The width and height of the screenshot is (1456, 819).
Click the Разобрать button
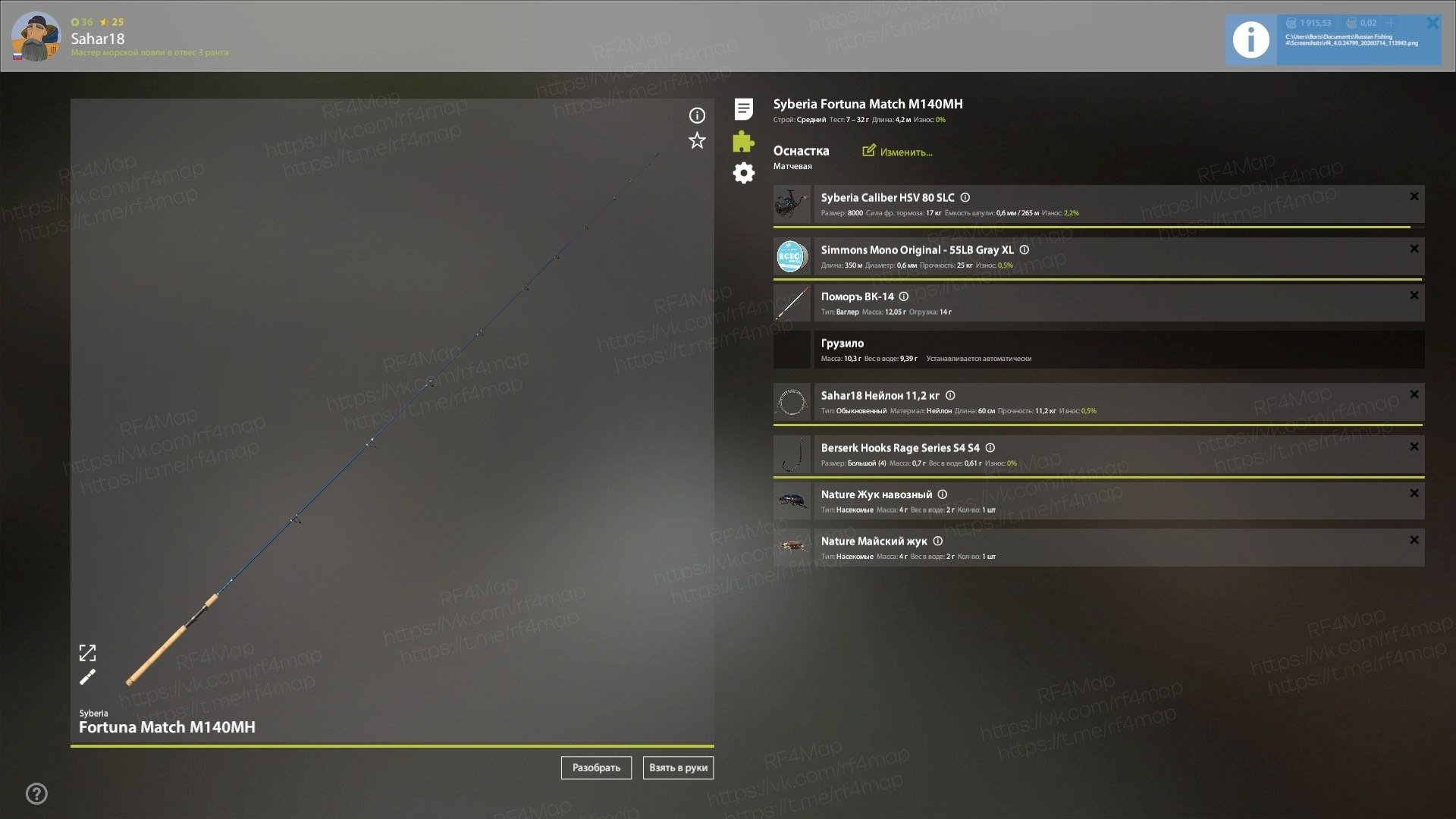596,767
